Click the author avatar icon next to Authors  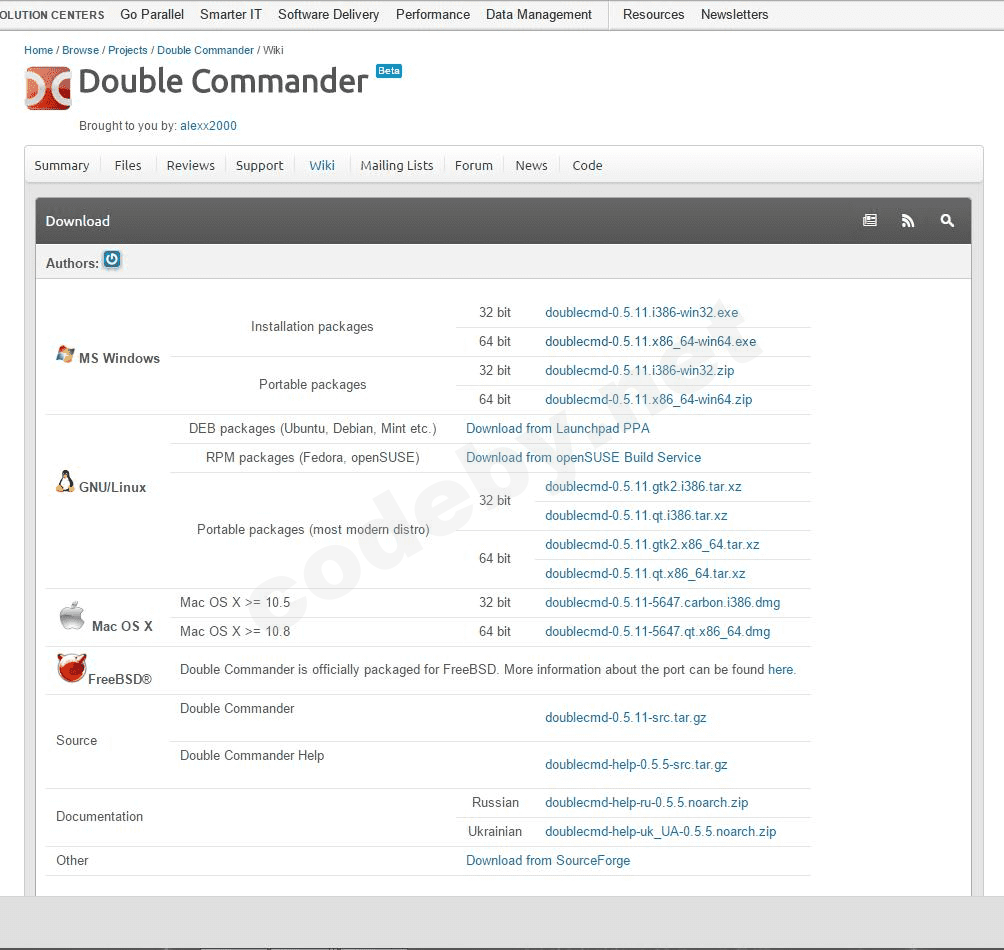[112, 260]
